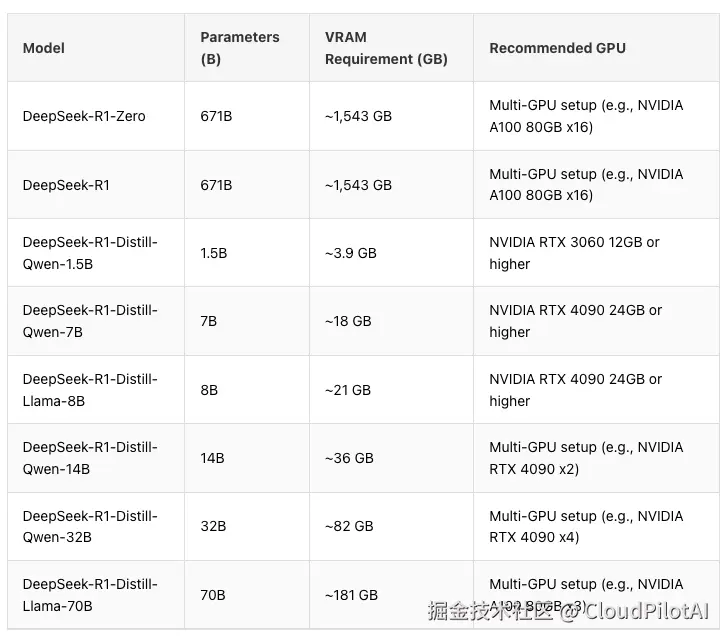Click the Model column header
Viewport: 728px width, 641px height.
(x=44, y=48)
